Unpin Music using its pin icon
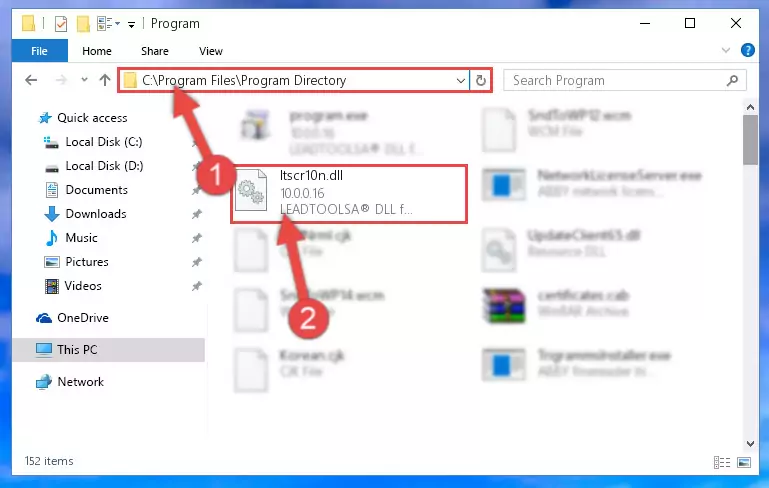The height and width of the screenshot is (488, 769). point(197,238)
